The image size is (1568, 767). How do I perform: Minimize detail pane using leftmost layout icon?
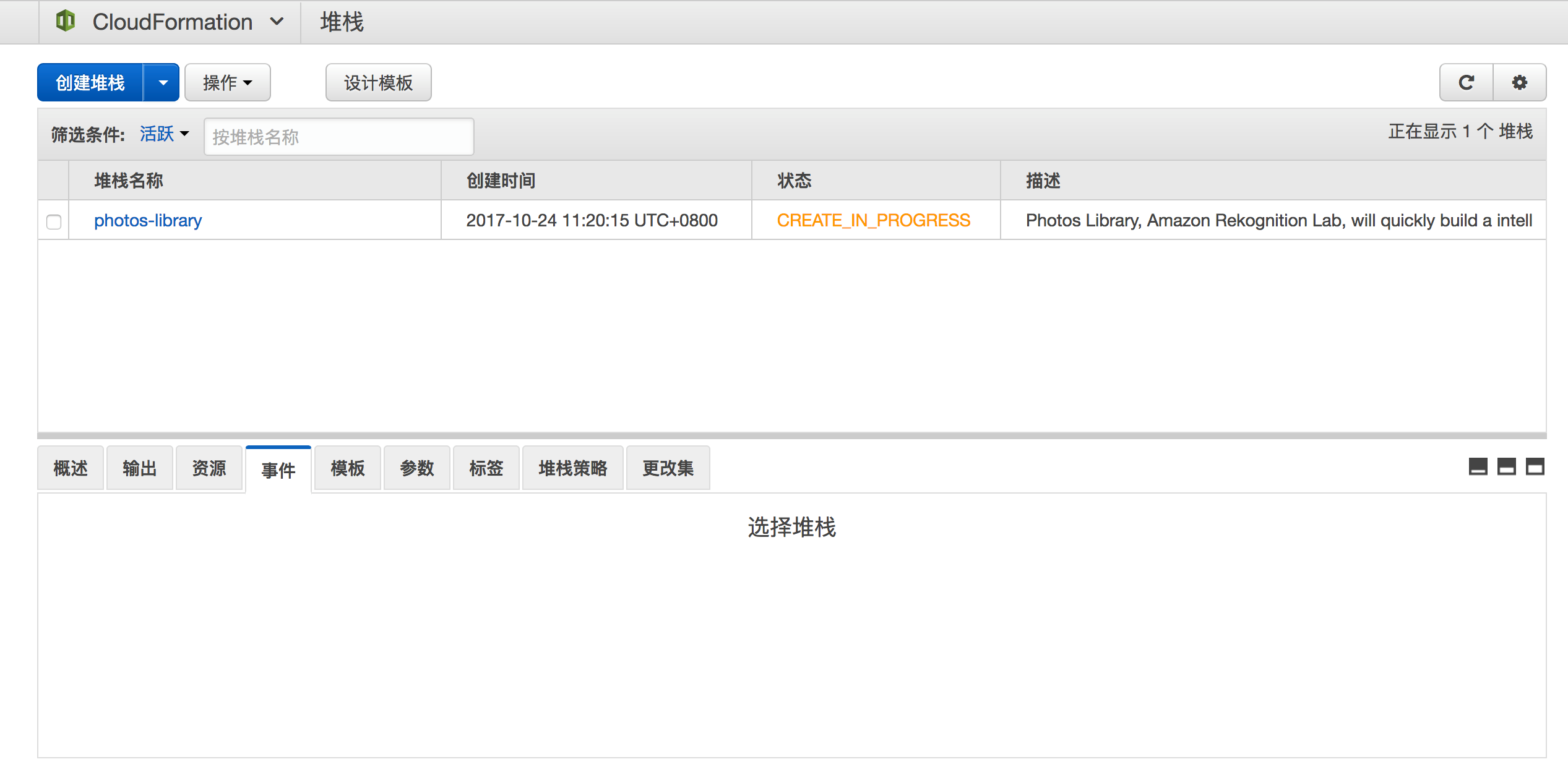point(1478,467)
